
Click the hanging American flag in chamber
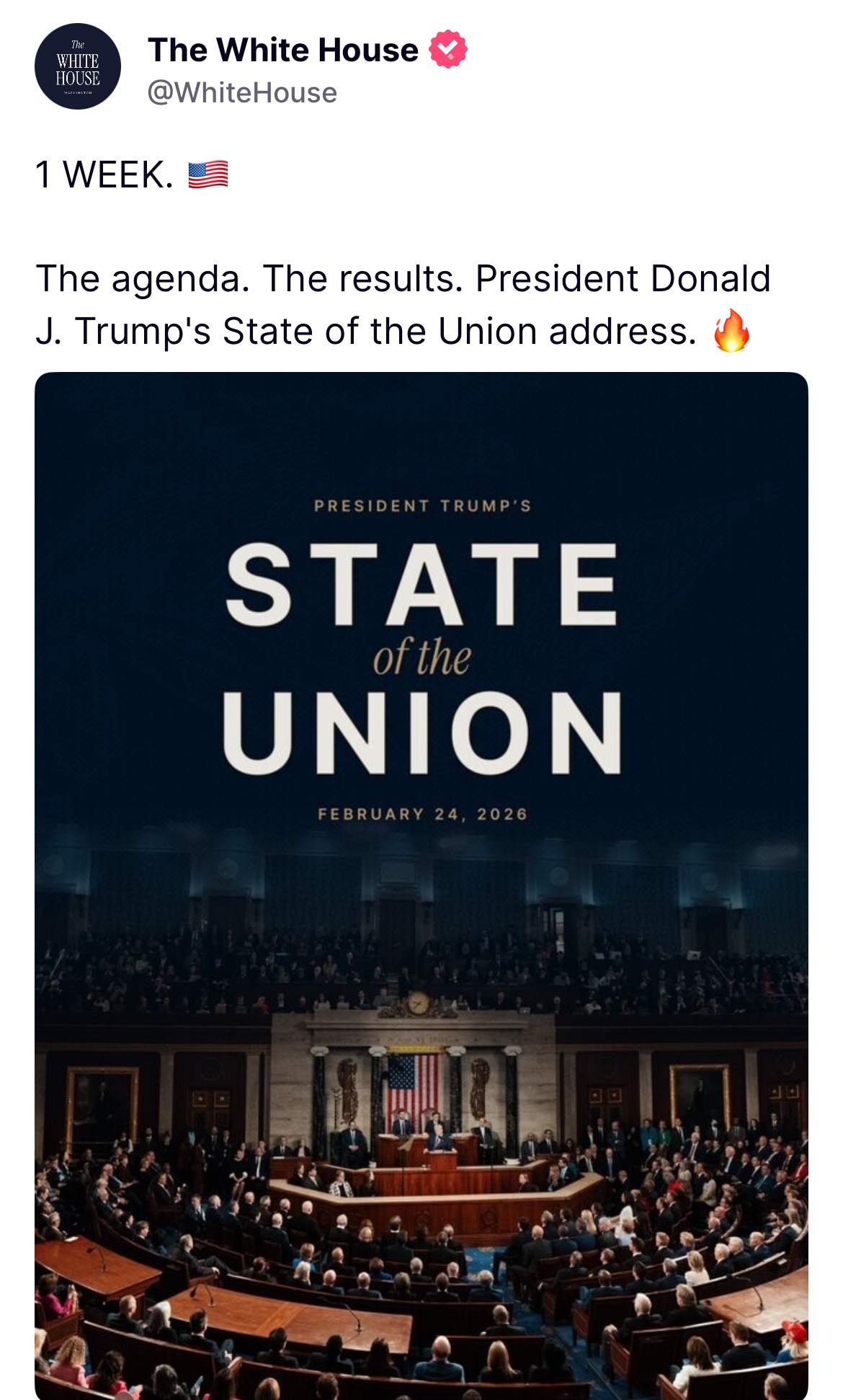pos(413,1085)
